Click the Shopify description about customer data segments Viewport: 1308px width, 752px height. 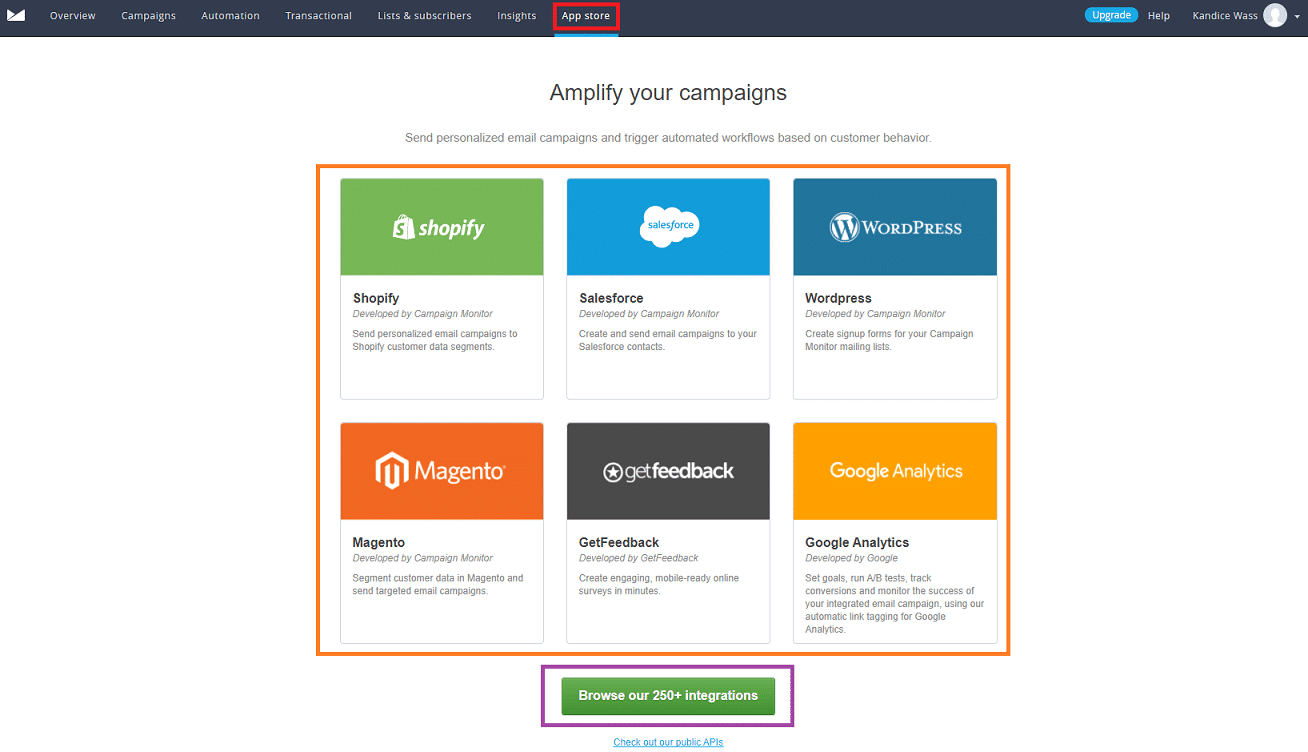pyautogui.click(x=435, y=340)
